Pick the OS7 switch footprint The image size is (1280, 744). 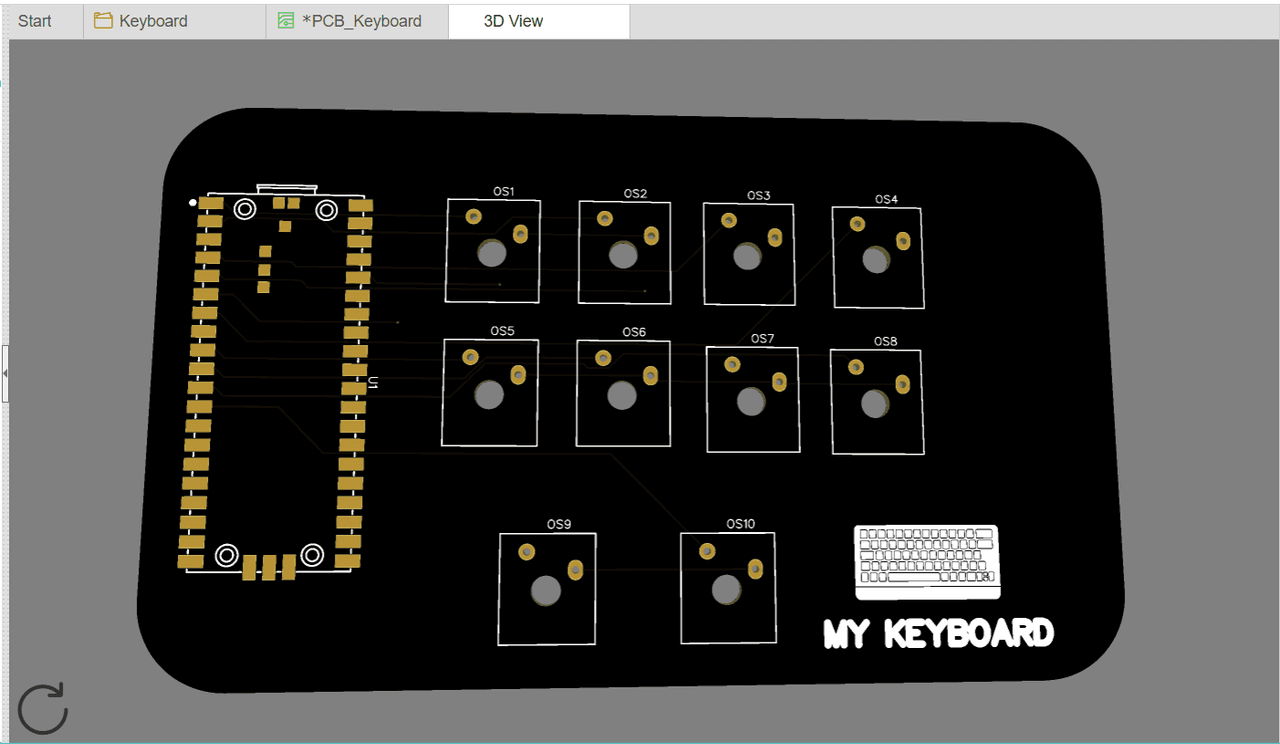[x=752, y=400]
